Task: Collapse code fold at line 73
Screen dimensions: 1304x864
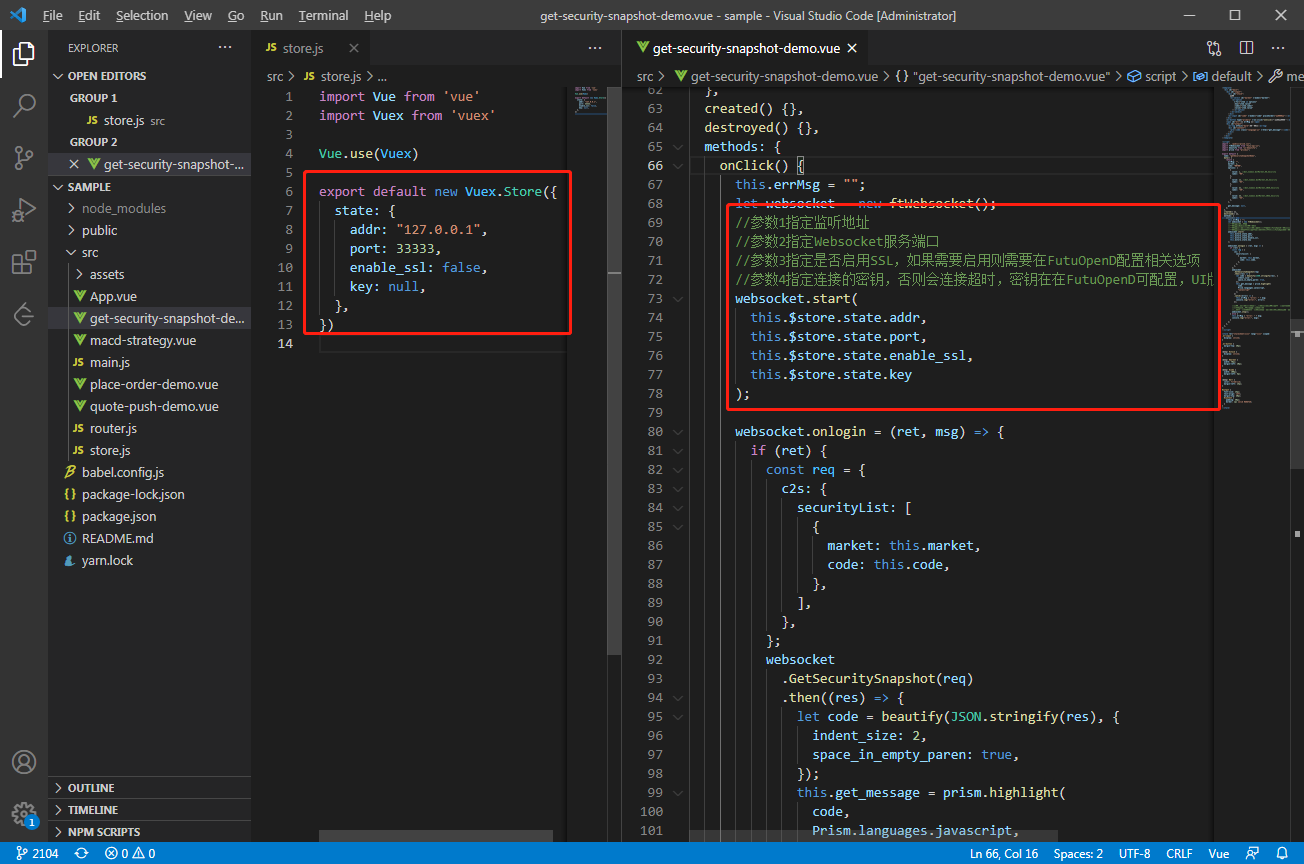Action: tap(679, 299)
